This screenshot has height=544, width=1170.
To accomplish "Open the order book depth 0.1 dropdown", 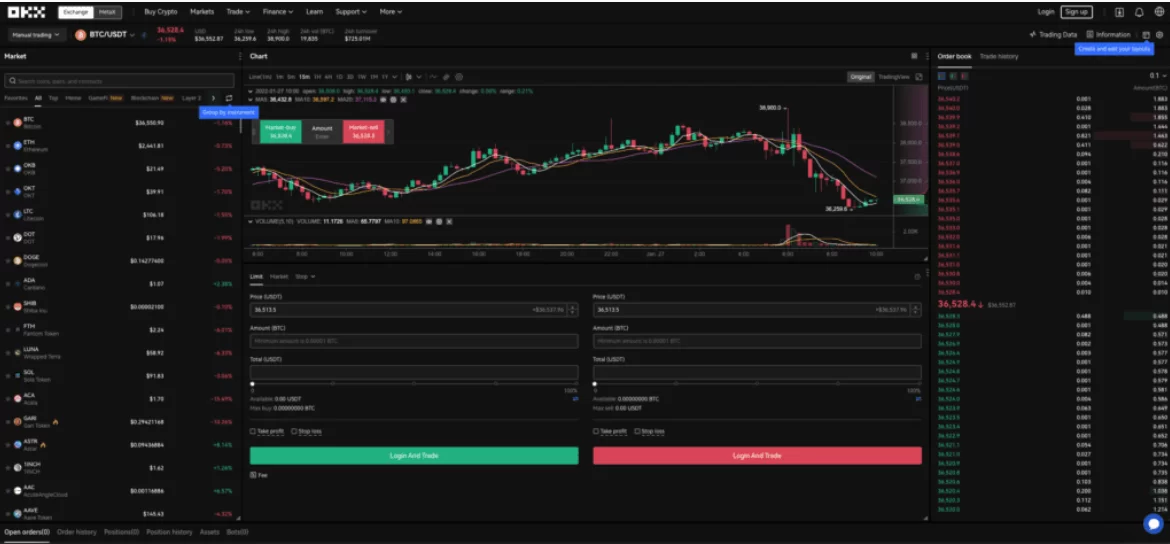I will [x=1158, y=75].
